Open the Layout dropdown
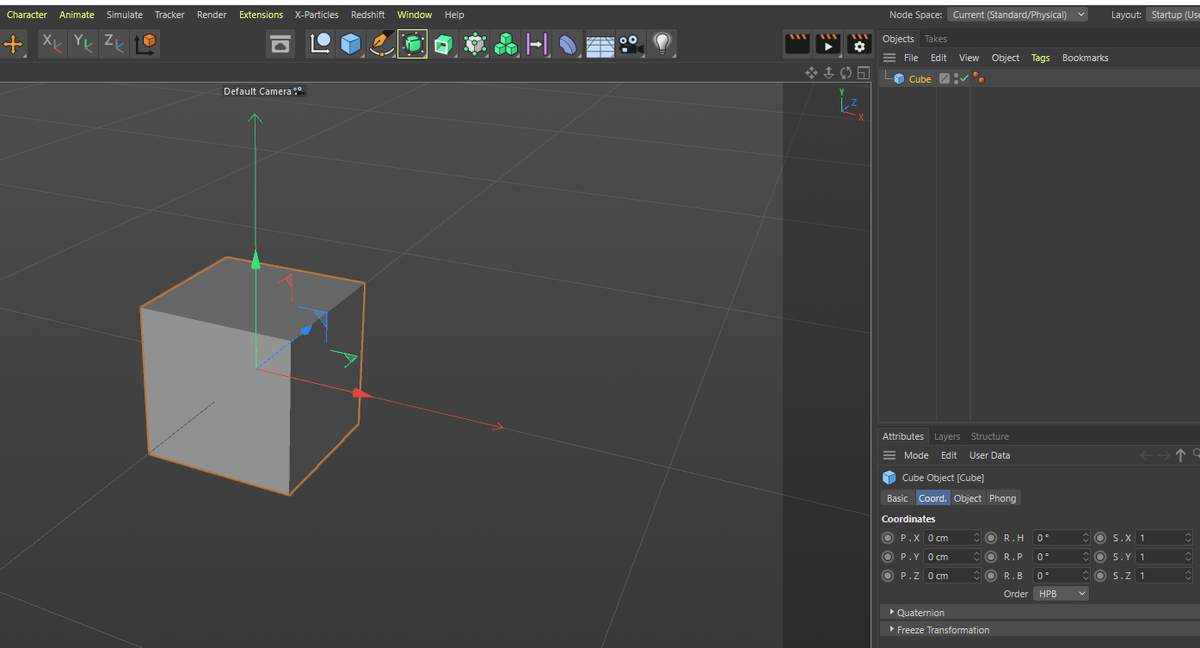The image size is (1200, 648). pyautogui.click(x=1173, y=15)
